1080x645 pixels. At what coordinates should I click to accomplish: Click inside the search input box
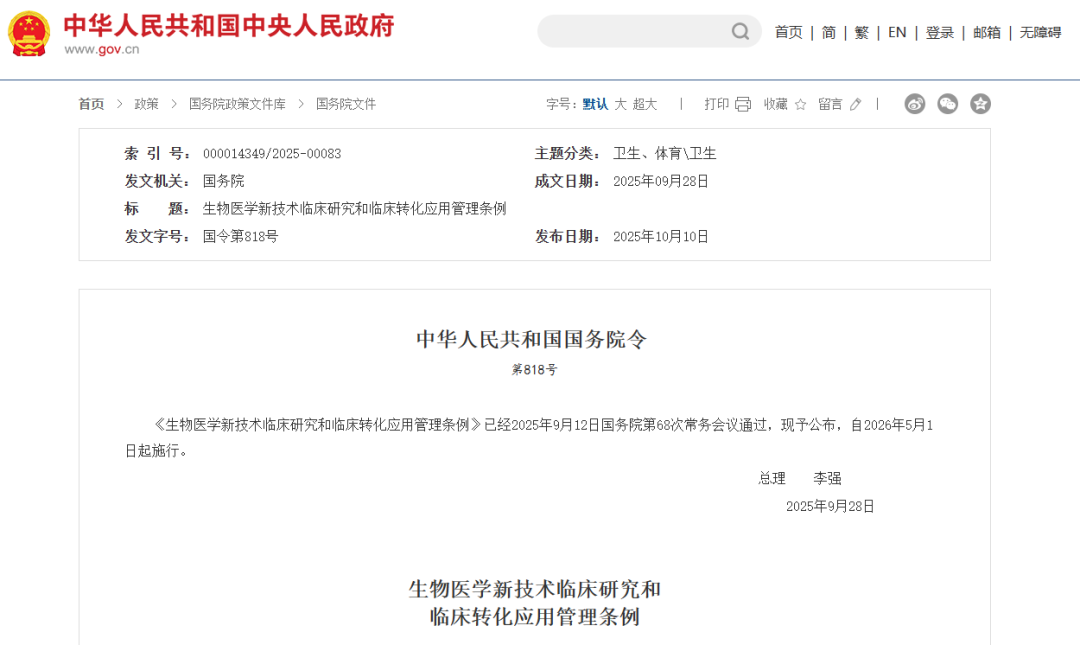pyautogui.click(x=640, y=31)
